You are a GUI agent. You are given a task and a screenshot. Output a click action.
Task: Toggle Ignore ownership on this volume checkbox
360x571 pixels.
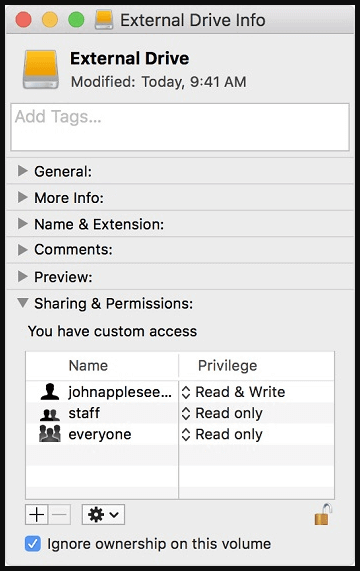tap(33, 544)
